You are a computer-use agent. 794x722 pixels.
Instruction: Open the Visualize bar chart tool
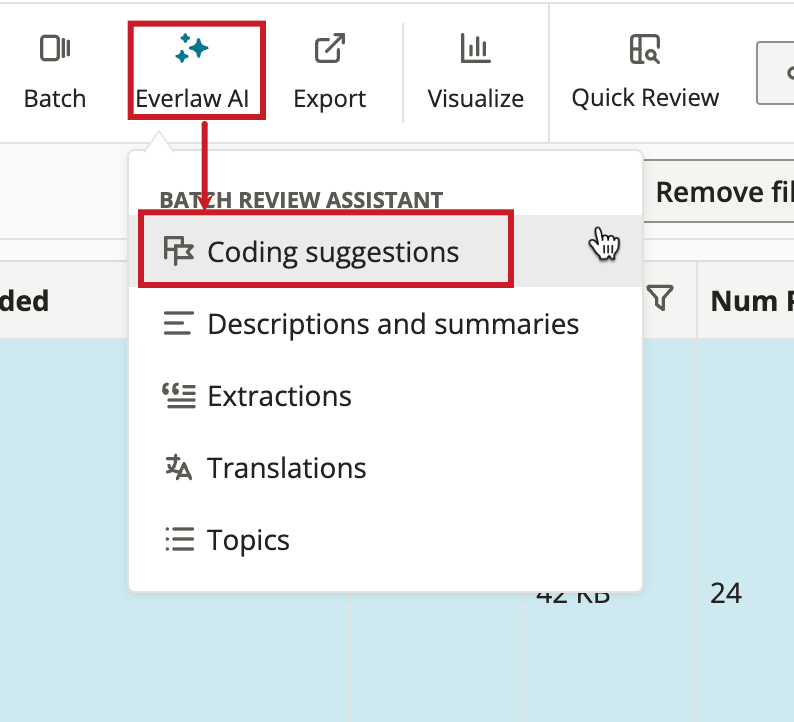tap(475, 49)
